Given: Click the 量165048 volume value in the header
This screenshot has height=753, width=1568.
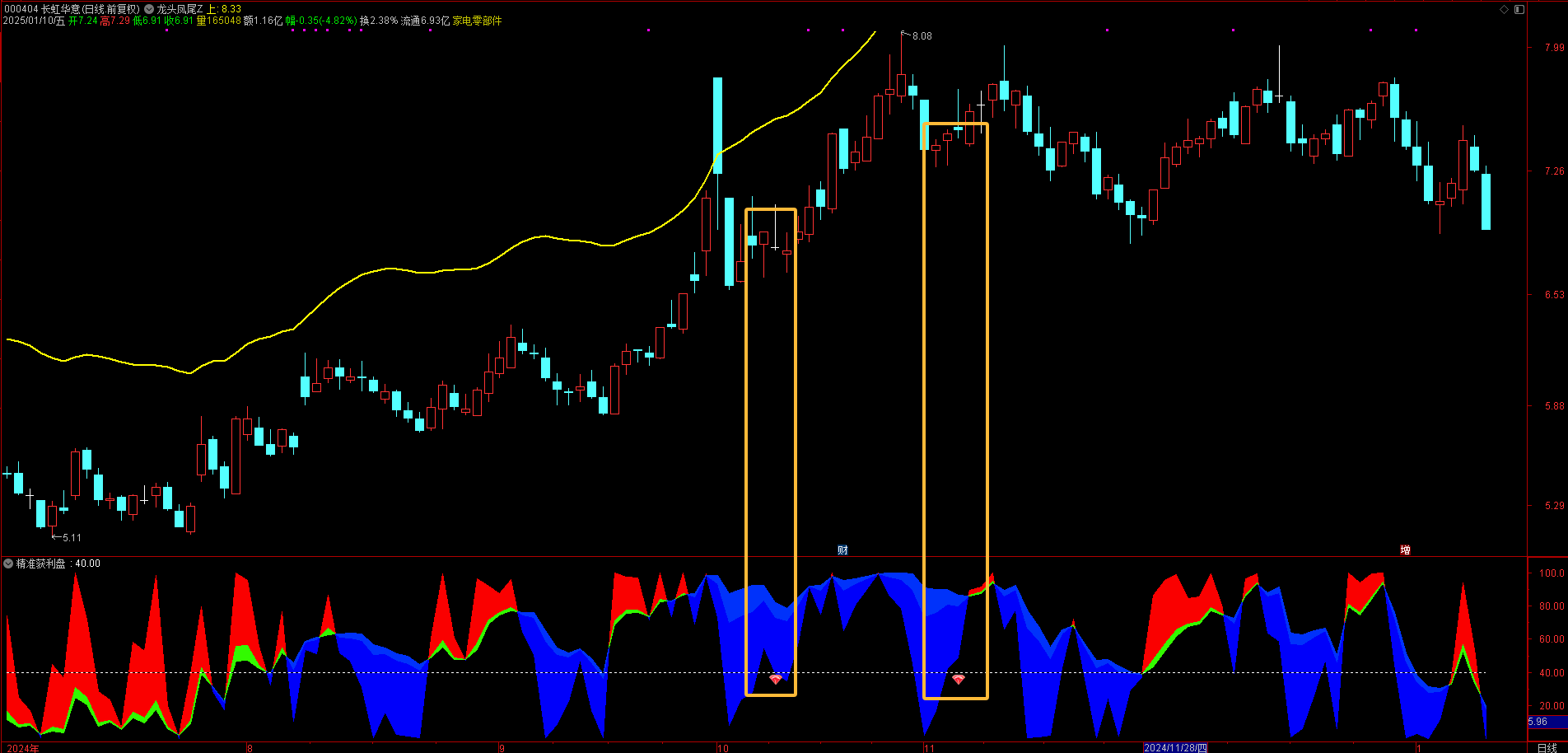Looking at the screenshot, I should (x=218, y=21).
